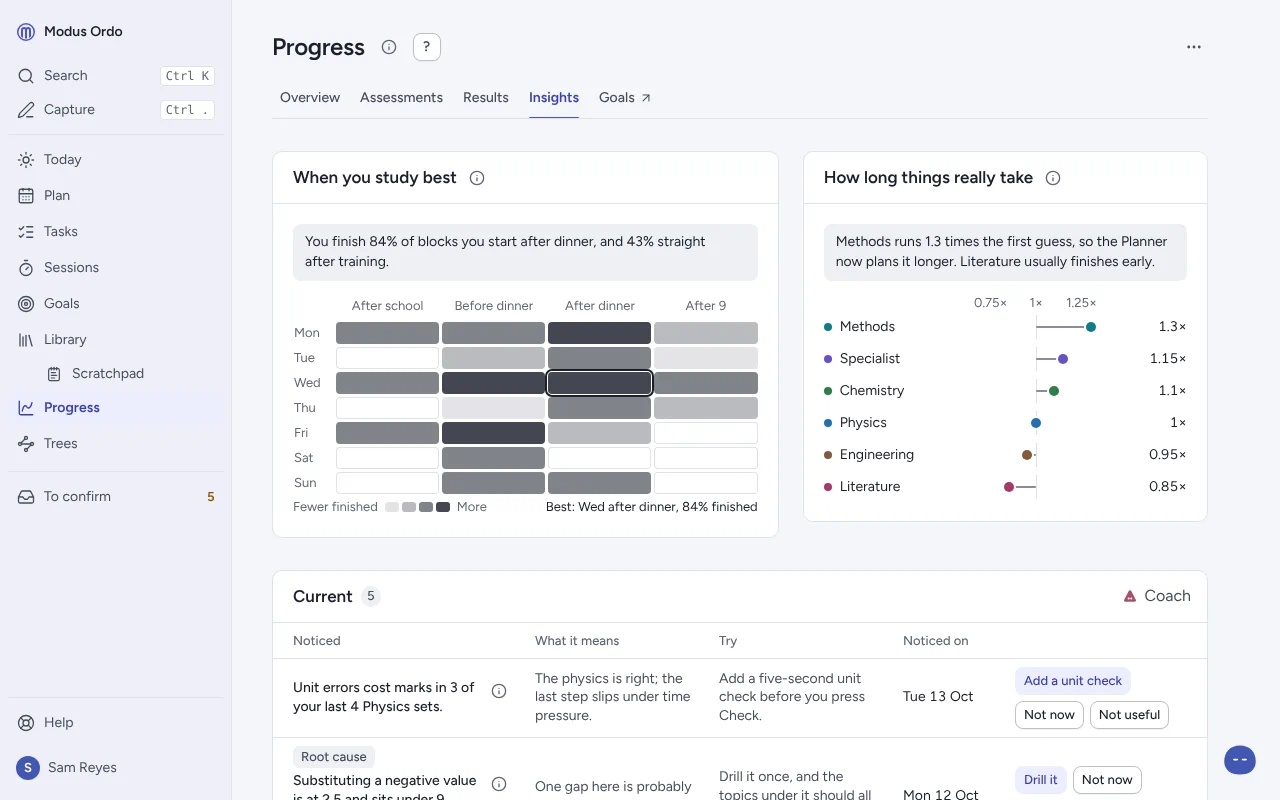Select the Wed After dinner heatmap cell
This screenshot has width=1280, height=800.
click(600, 383)
